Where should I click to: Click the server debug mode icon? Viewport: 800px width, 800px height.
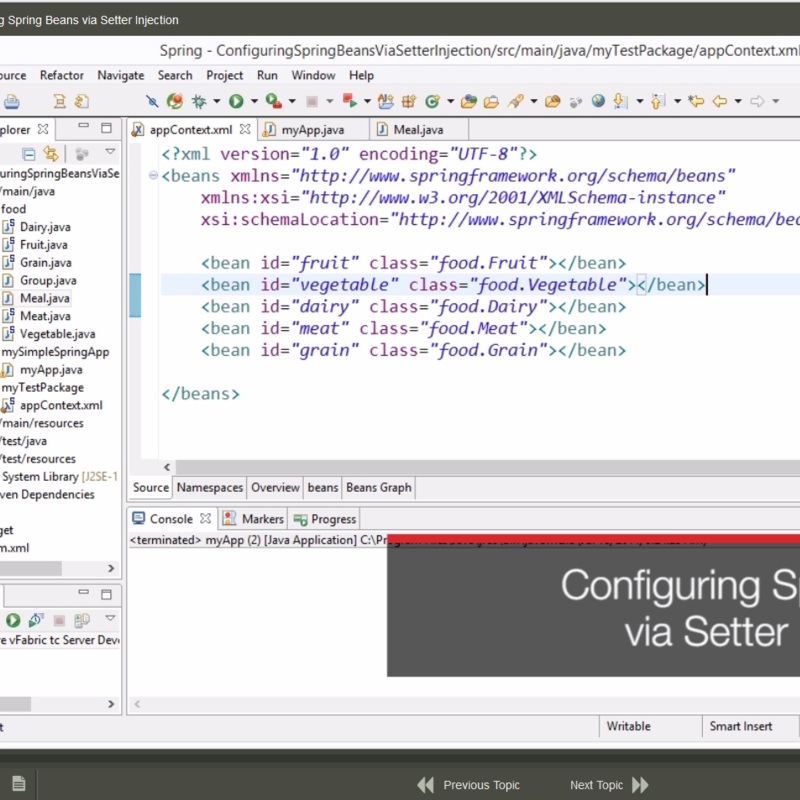tap(36, 620)
